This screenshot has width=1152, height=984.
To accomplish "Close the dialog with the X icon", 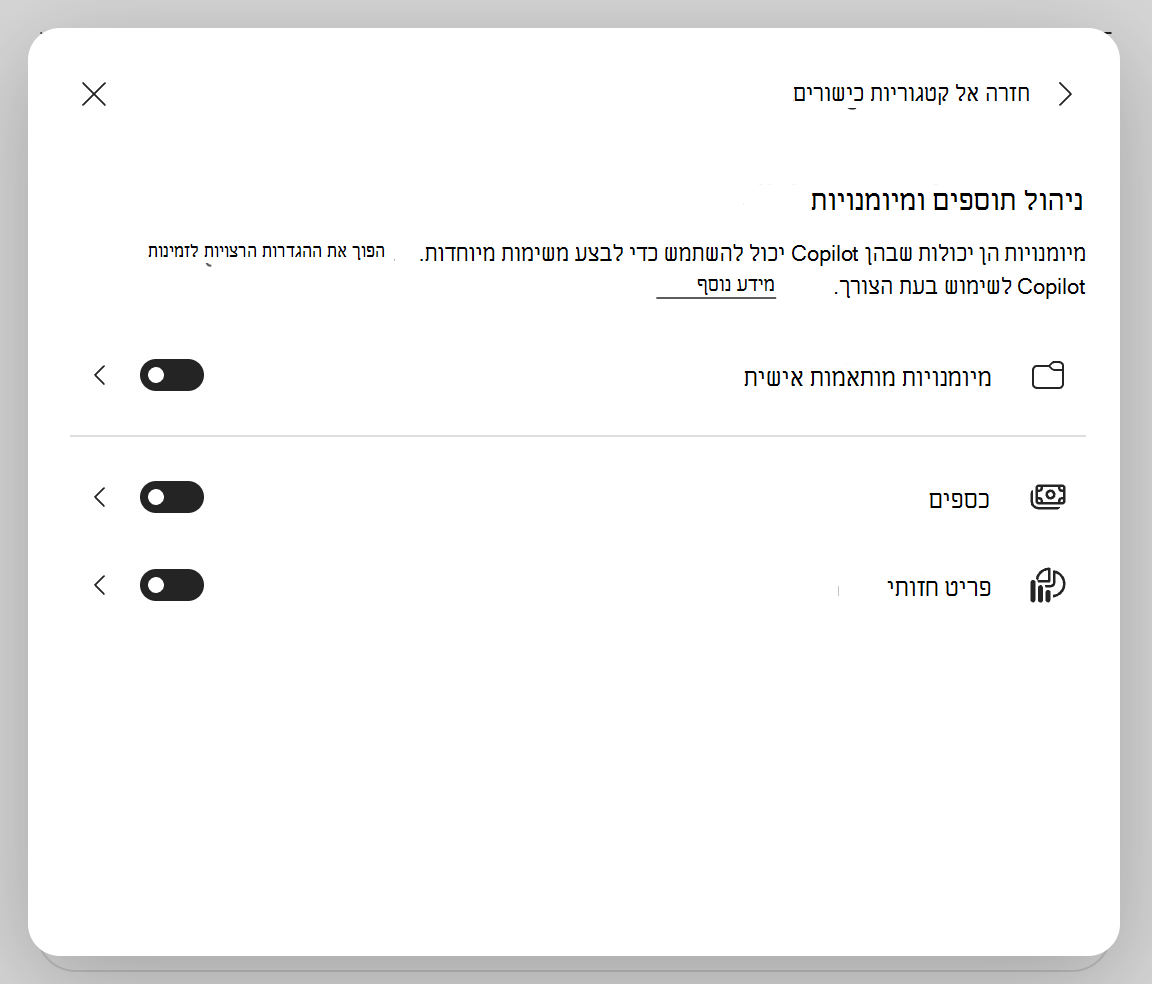I will (x=94, y=94).
